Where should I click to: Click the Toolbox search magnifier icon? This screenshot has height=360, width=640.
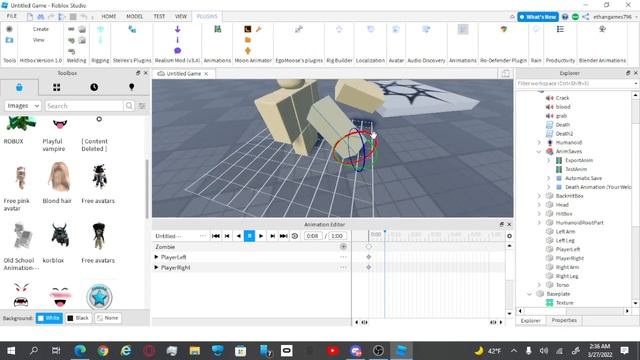tap(129, 106)
